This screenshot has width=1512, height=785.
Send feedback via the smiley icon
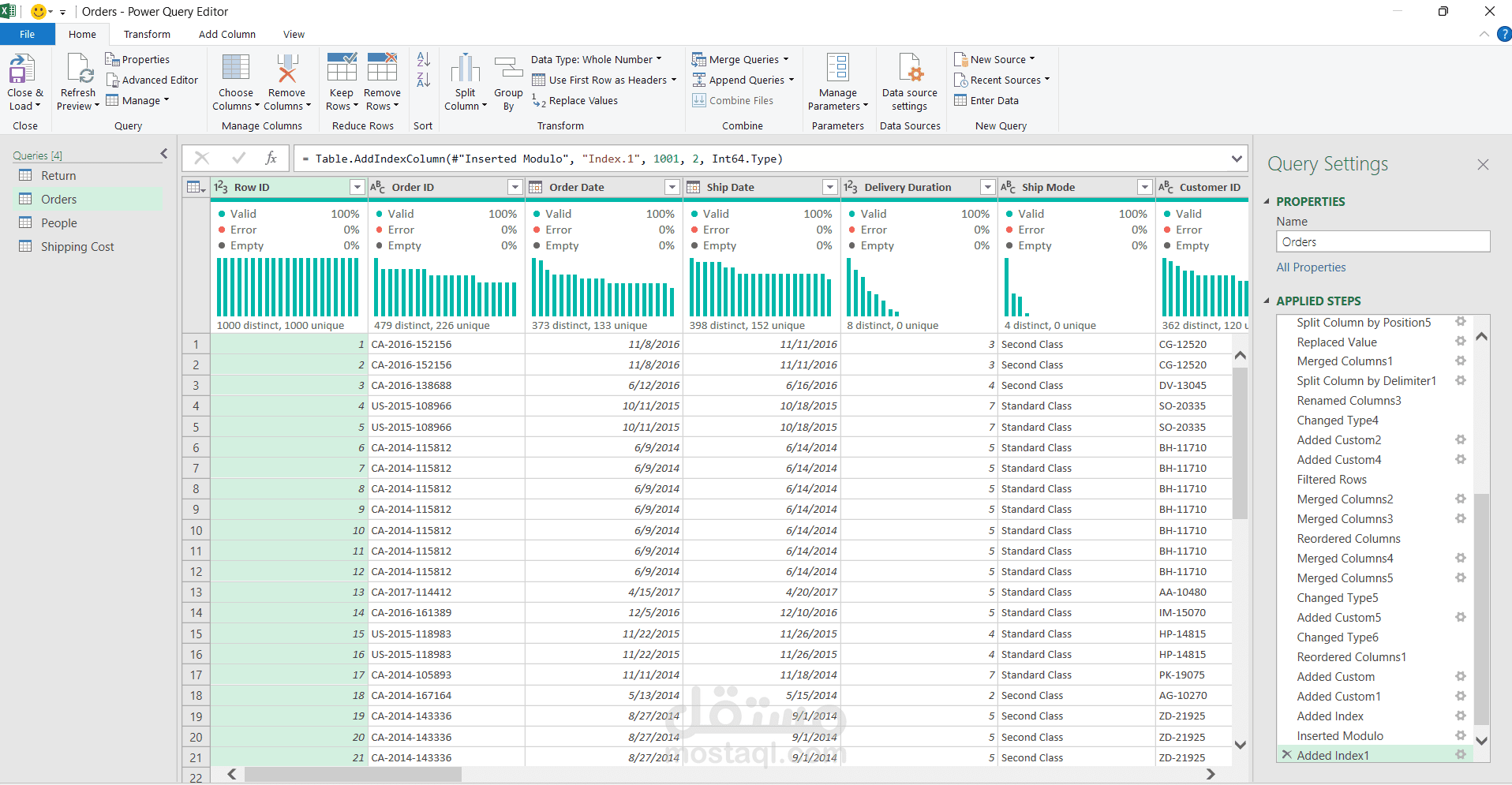coord(38,12)
